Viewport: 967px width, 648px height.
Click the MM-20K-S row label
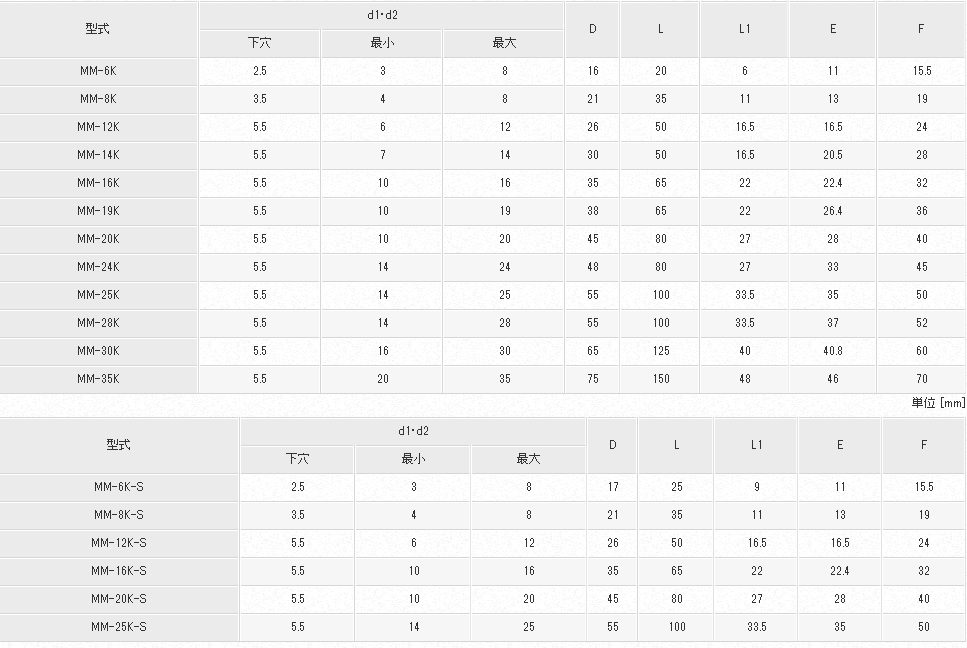[119, 599]
